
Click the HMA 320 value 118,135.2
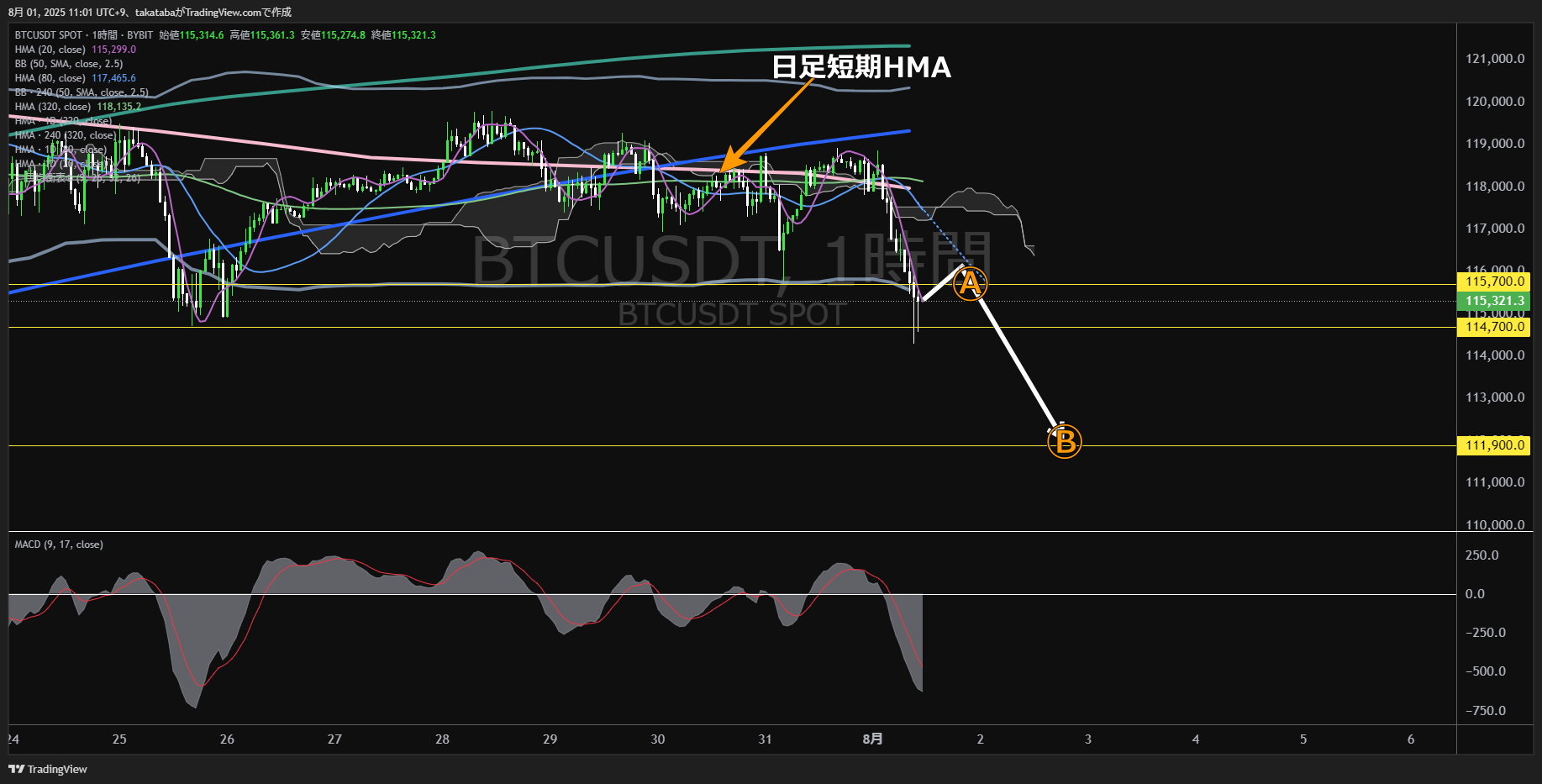[119, 107]
